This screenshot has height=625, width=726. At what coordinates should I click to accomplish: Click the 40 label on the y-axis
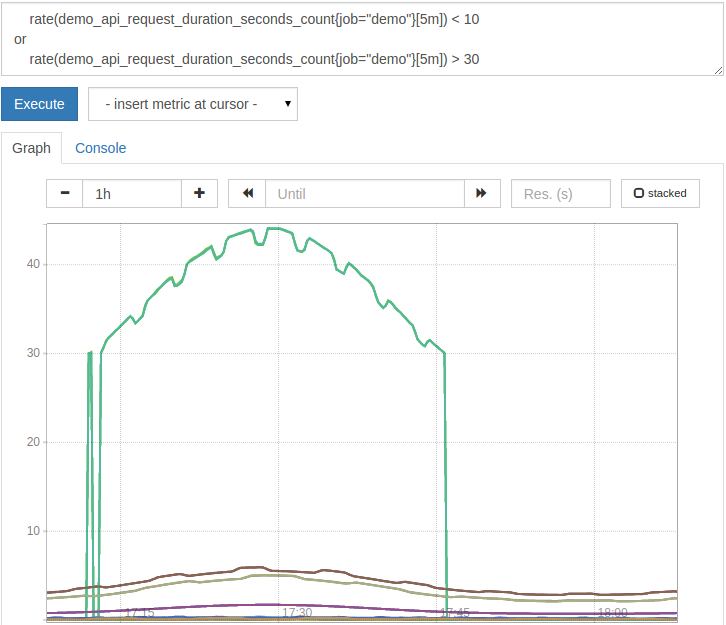click(x=33, y=264)
